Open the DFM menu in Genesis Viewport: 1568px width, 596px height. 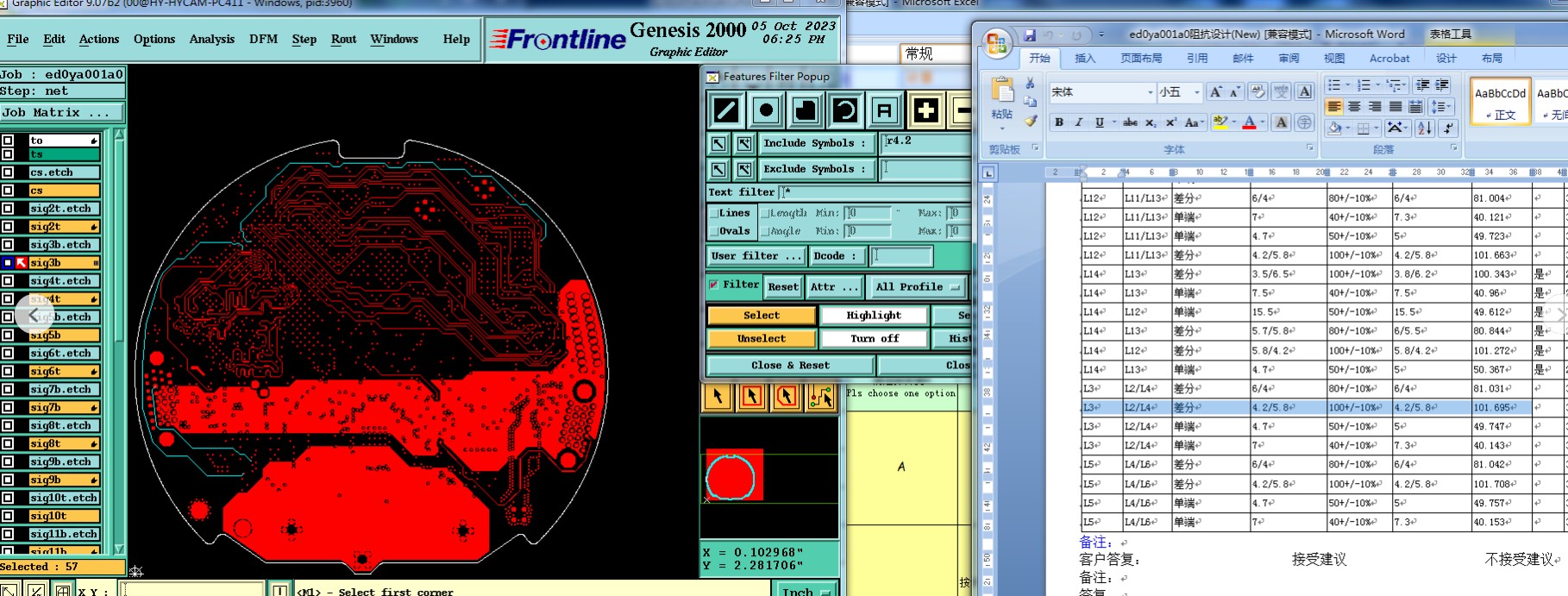coord(263,39)
